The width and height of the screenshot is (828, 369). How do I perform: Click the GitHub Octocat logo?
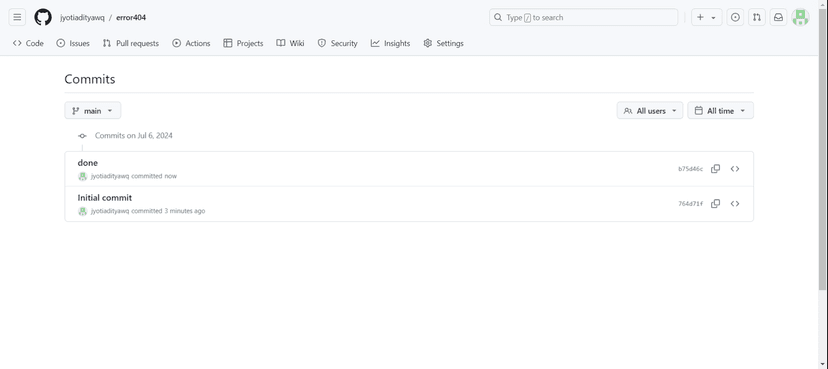[43, 17]
